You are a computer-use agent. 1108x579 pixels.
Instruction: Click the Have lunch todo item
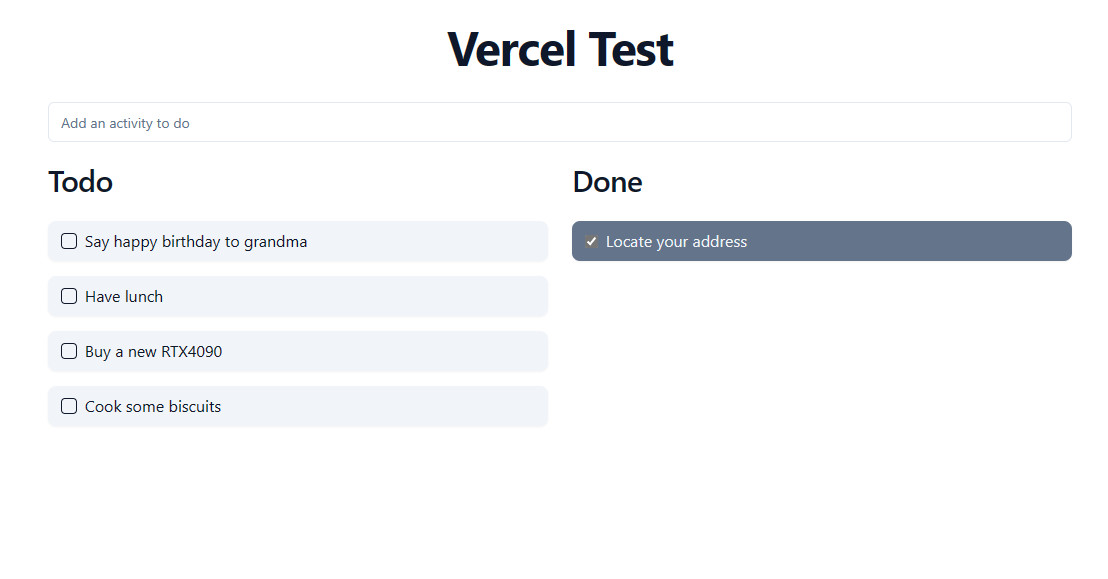(298, 296)
